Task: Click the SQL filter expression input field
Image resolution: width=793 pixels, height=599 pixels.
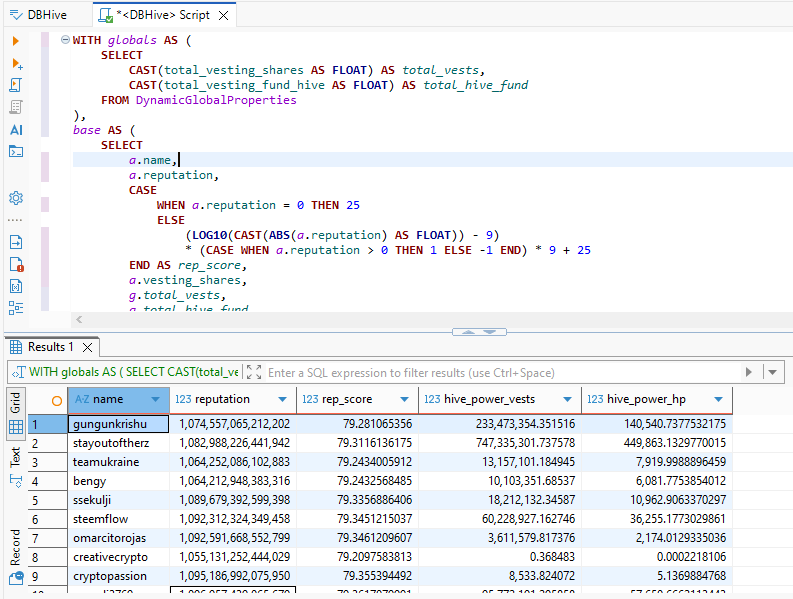Action: click(501, 373)
